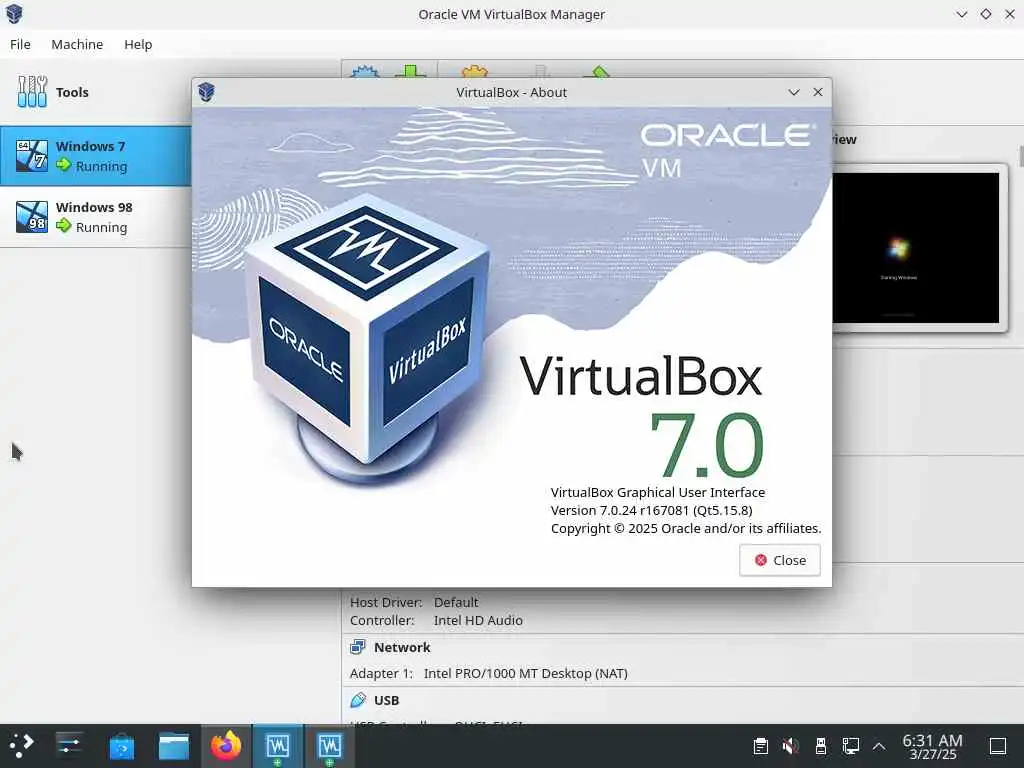1024x768 pixels.
Task: Open the network connections tray icon
Action: tap(851, 746)
